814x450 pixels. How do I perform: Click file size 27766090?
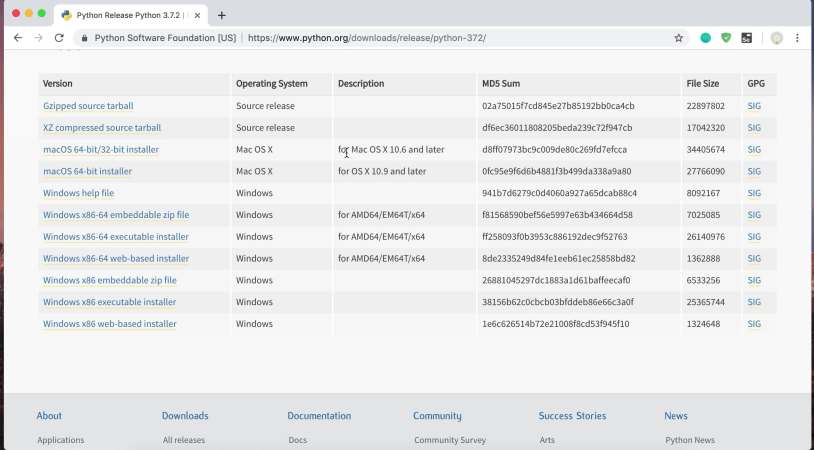(706, 171)
